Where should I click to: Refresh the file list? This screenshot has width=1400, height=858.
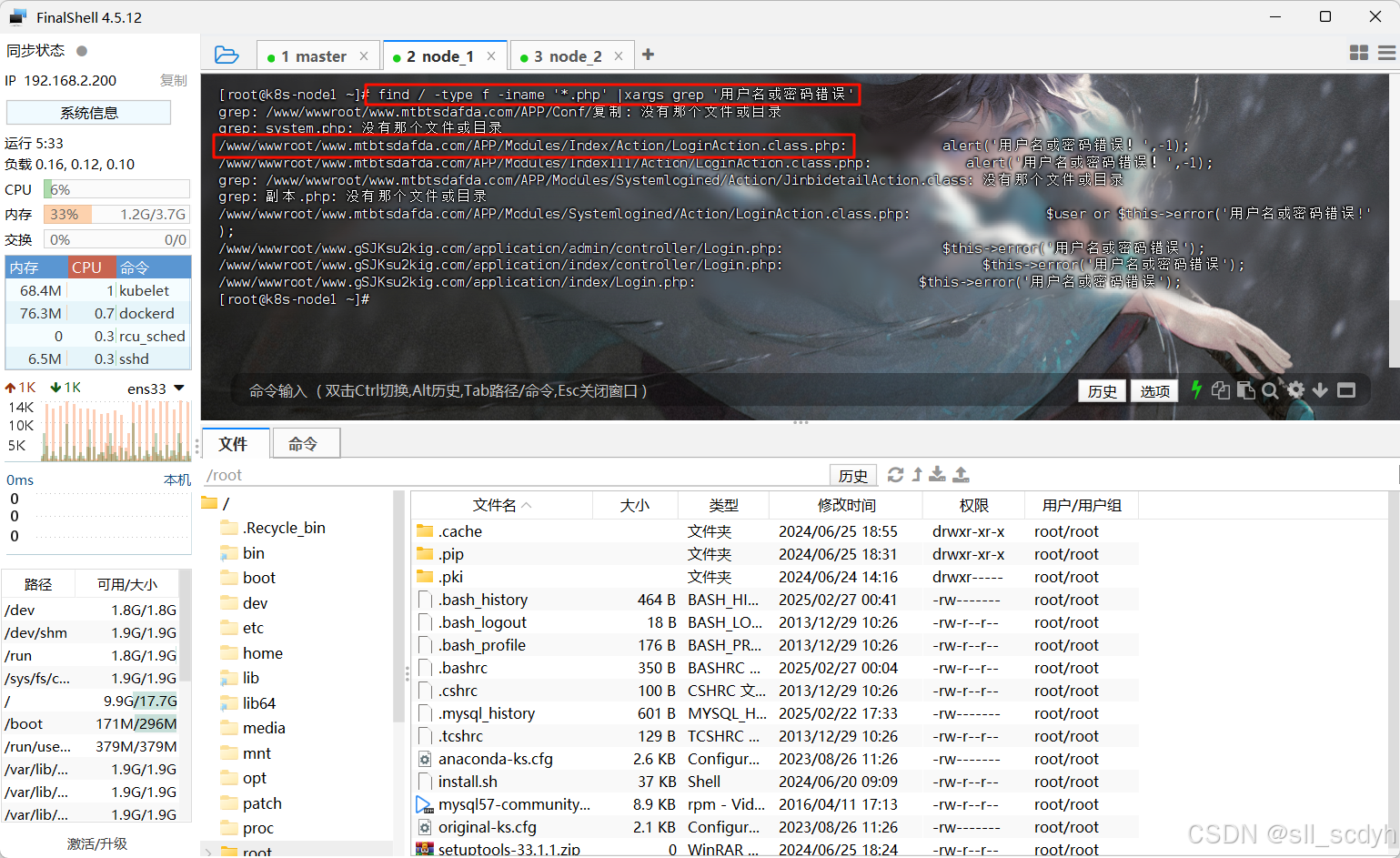(x=895, y=474)
